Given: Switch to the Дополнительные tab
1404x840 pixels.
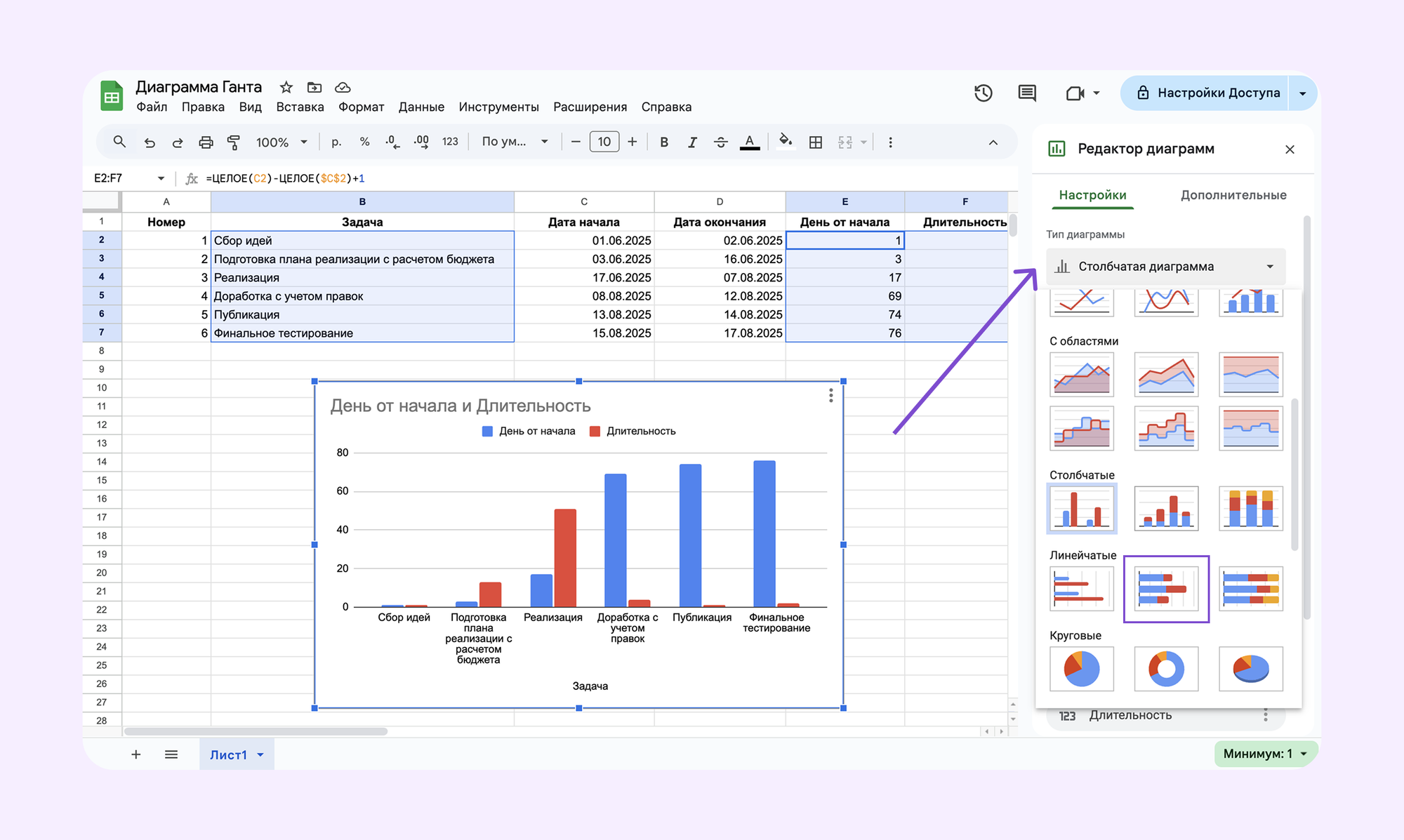Looking at the screenshot, I should click(1233, 195).
